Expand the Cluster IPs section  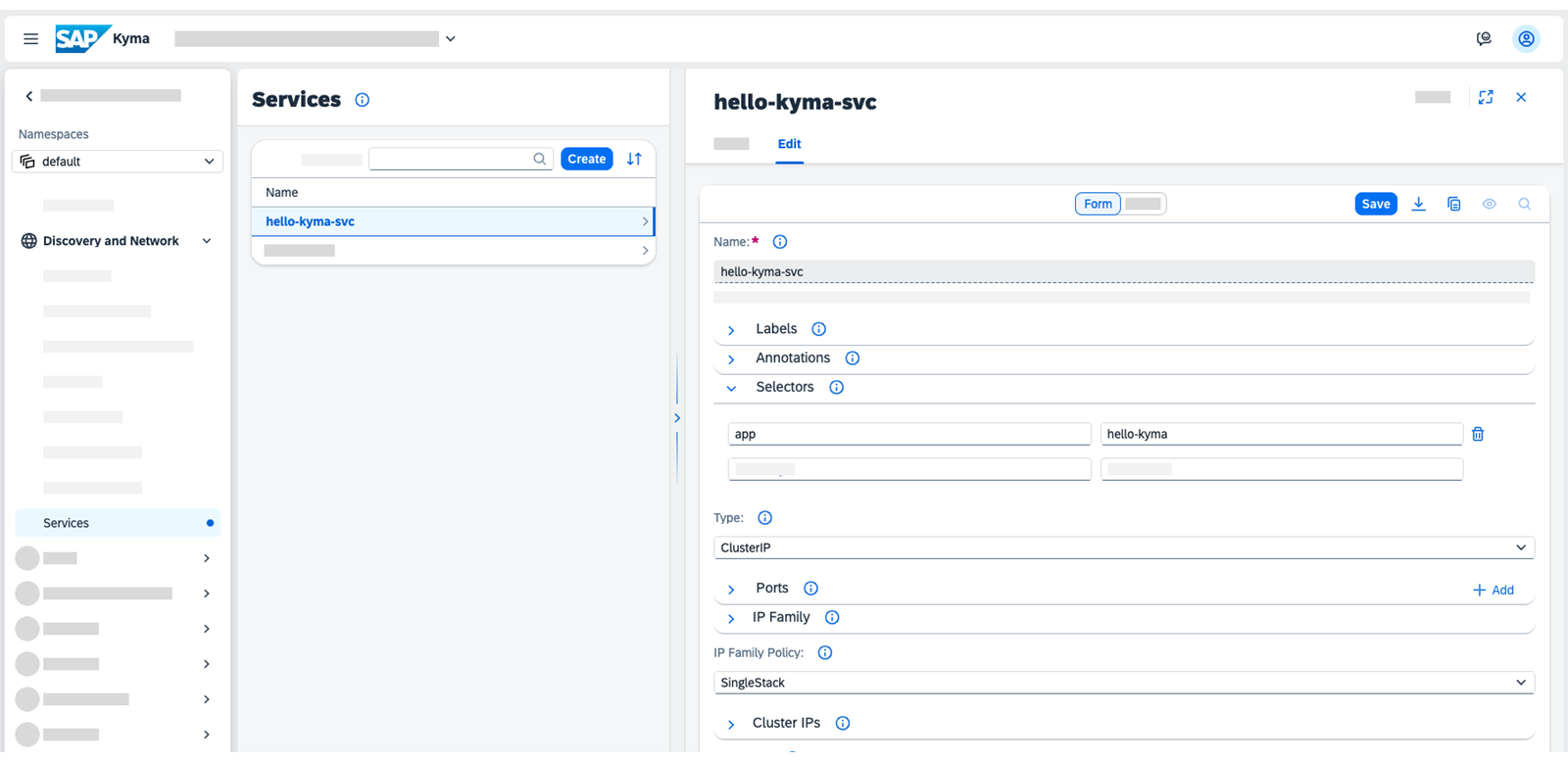click(x=731, y=725)
